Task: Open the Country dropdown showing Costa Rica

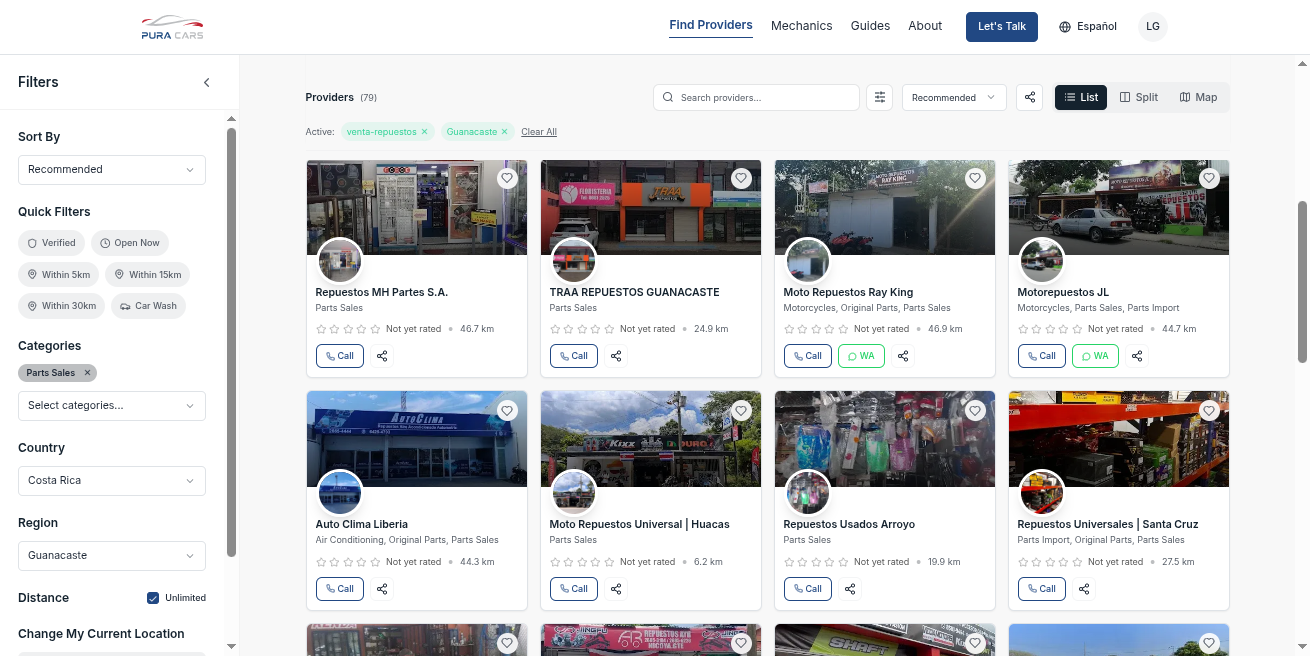Action: pos(112,481)
